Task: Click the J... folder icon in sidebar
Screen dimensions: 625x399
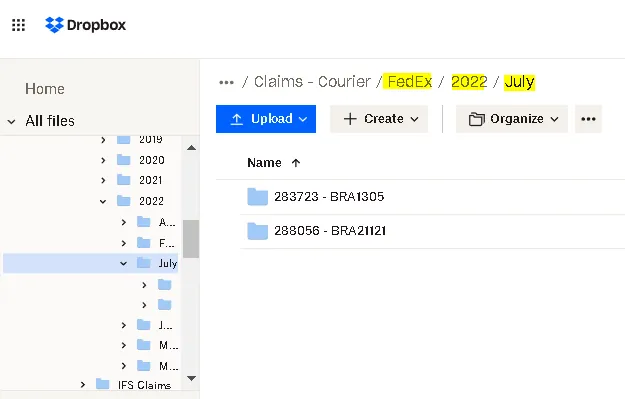Action: tap(143, 325)
